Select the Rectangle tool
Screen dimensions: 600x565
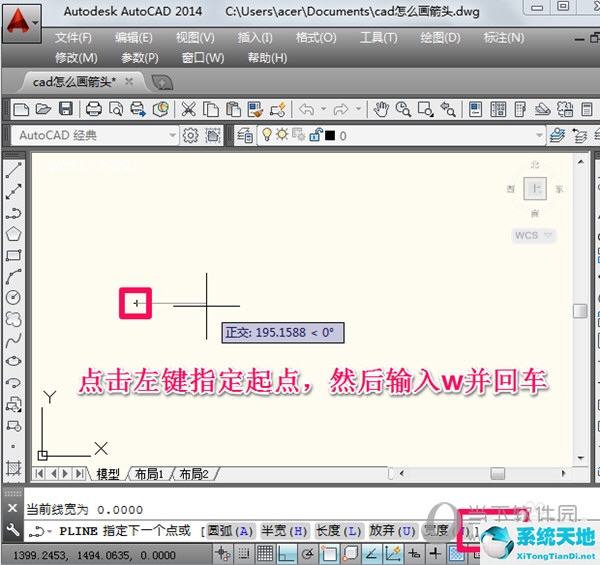(13, 255)
